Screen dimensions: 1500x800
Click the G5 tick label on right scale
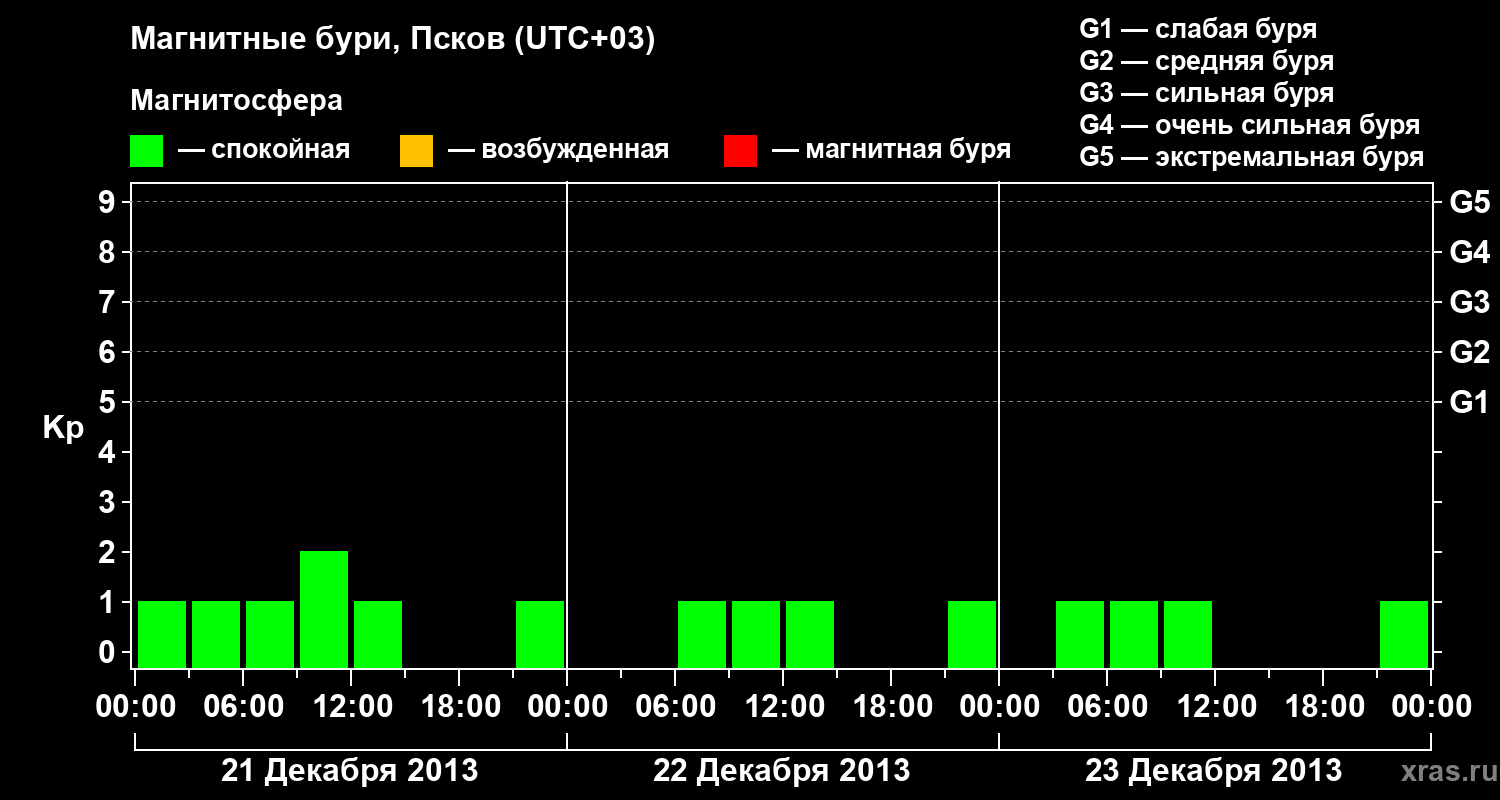click(1469, 203)
